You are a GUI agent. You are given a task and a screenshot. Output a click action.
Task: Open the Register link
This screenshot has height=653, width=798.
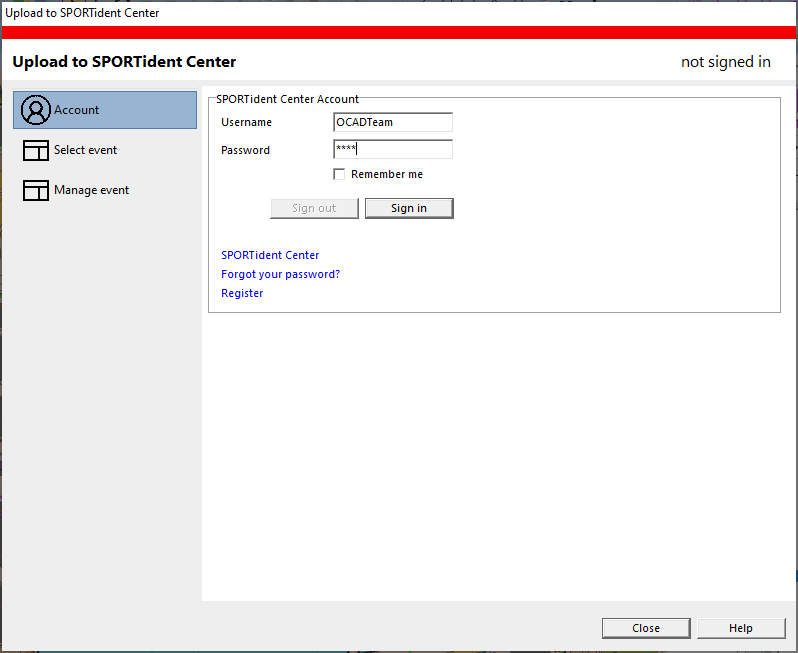click(x=242, y=293)
